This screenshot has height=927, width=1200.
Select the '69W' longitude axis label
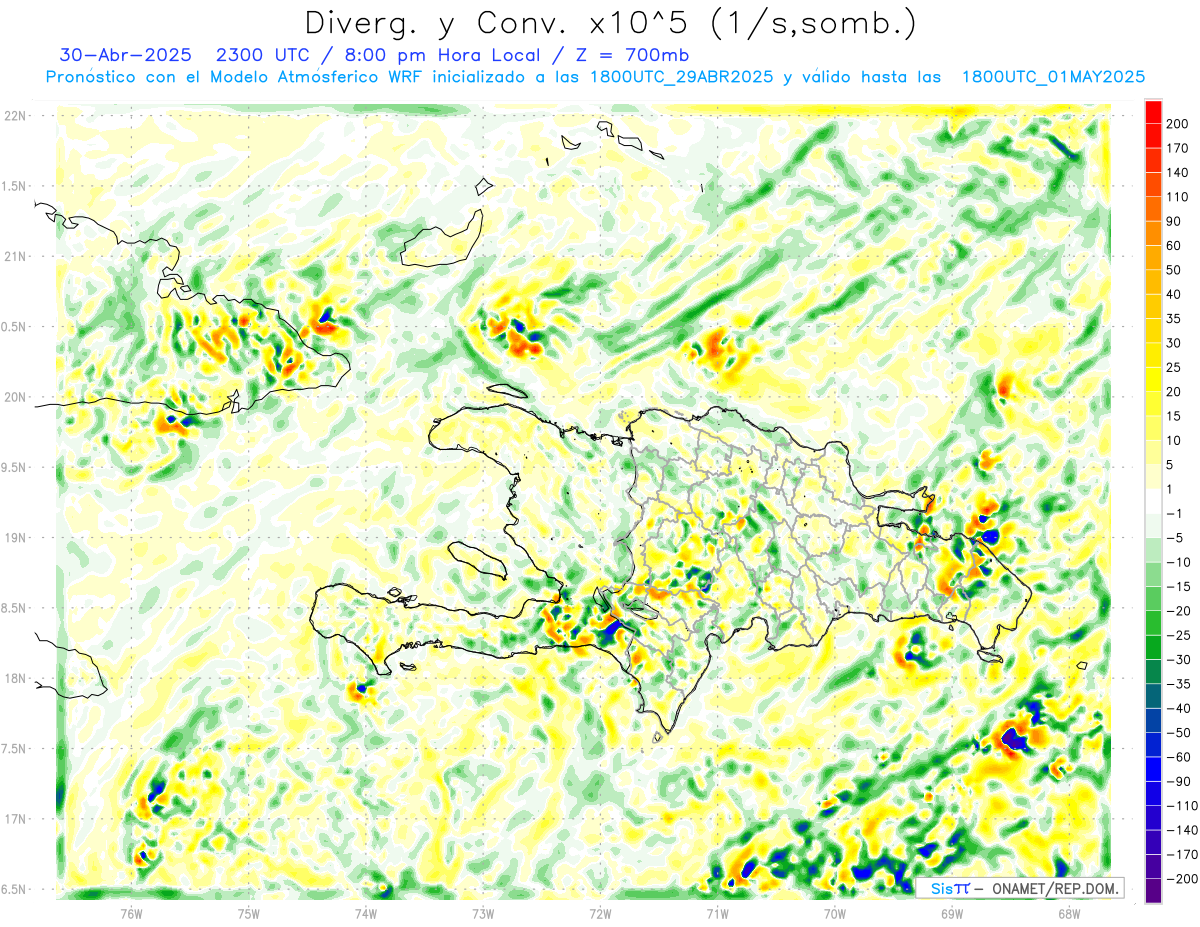click(x=952, y=913)
